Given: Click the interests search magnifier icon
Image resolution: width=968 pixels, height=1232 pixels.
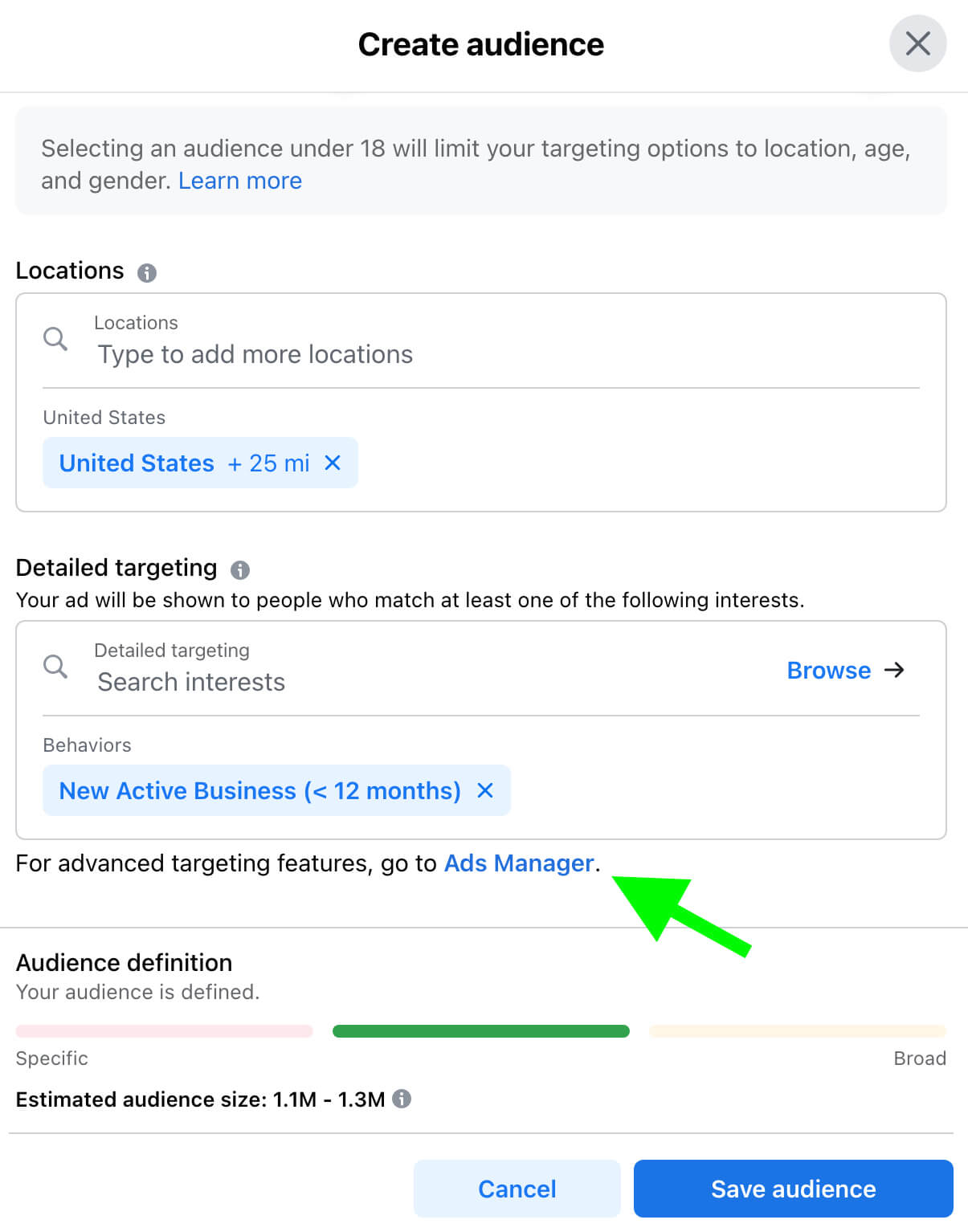Looking at the screenshot, I should 55,667.
